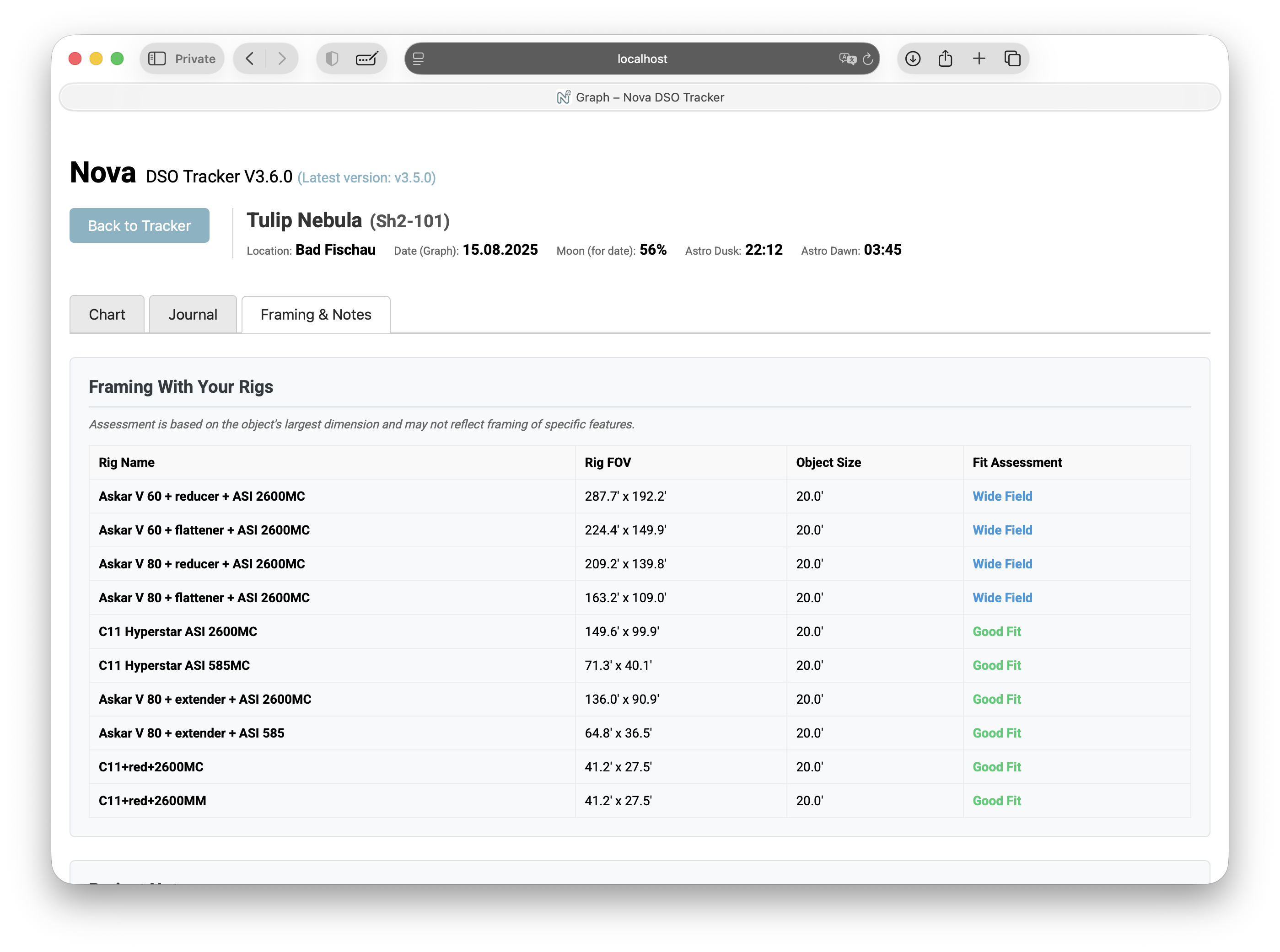Click the translate page icon
This screenshot has width=1280, height=952.
pos(846,59)
